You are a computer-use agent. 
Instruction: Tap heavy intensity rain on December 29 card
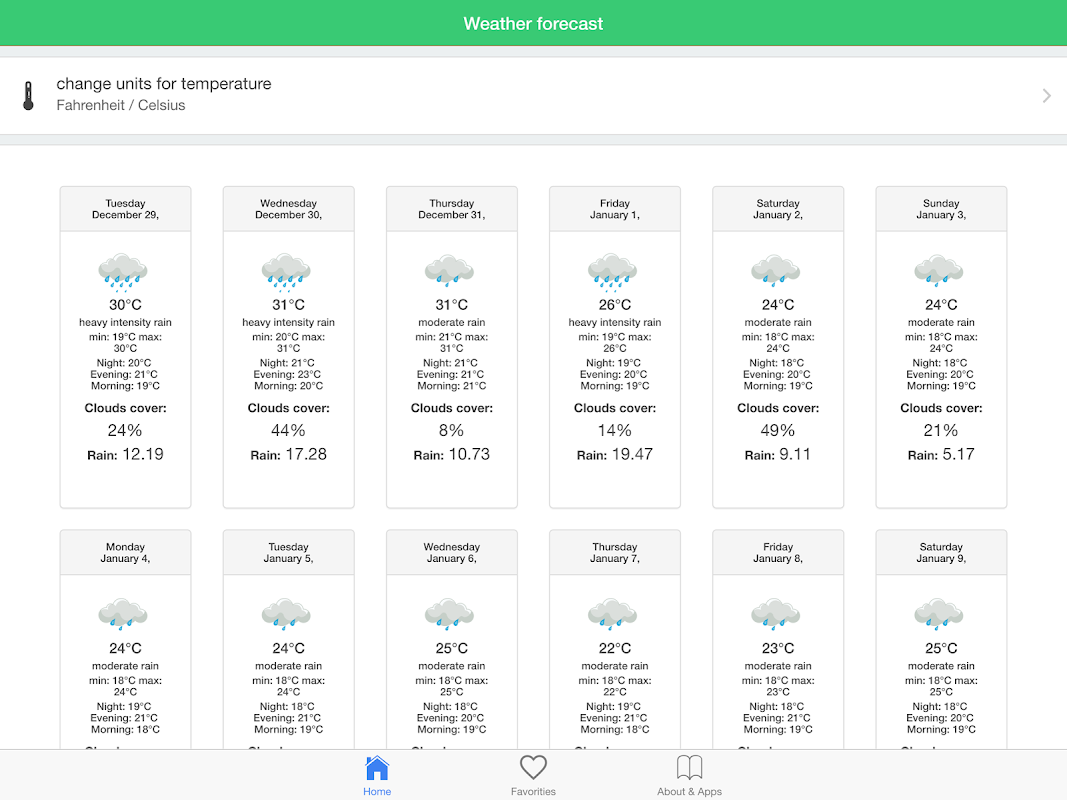(125, 322)
